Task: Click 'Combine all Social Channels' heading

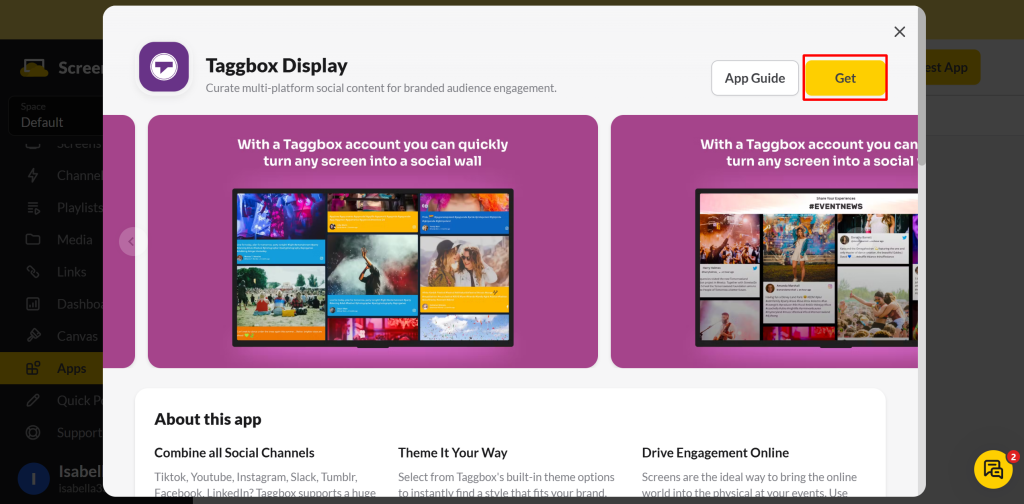Action: (x=234, y=452)
